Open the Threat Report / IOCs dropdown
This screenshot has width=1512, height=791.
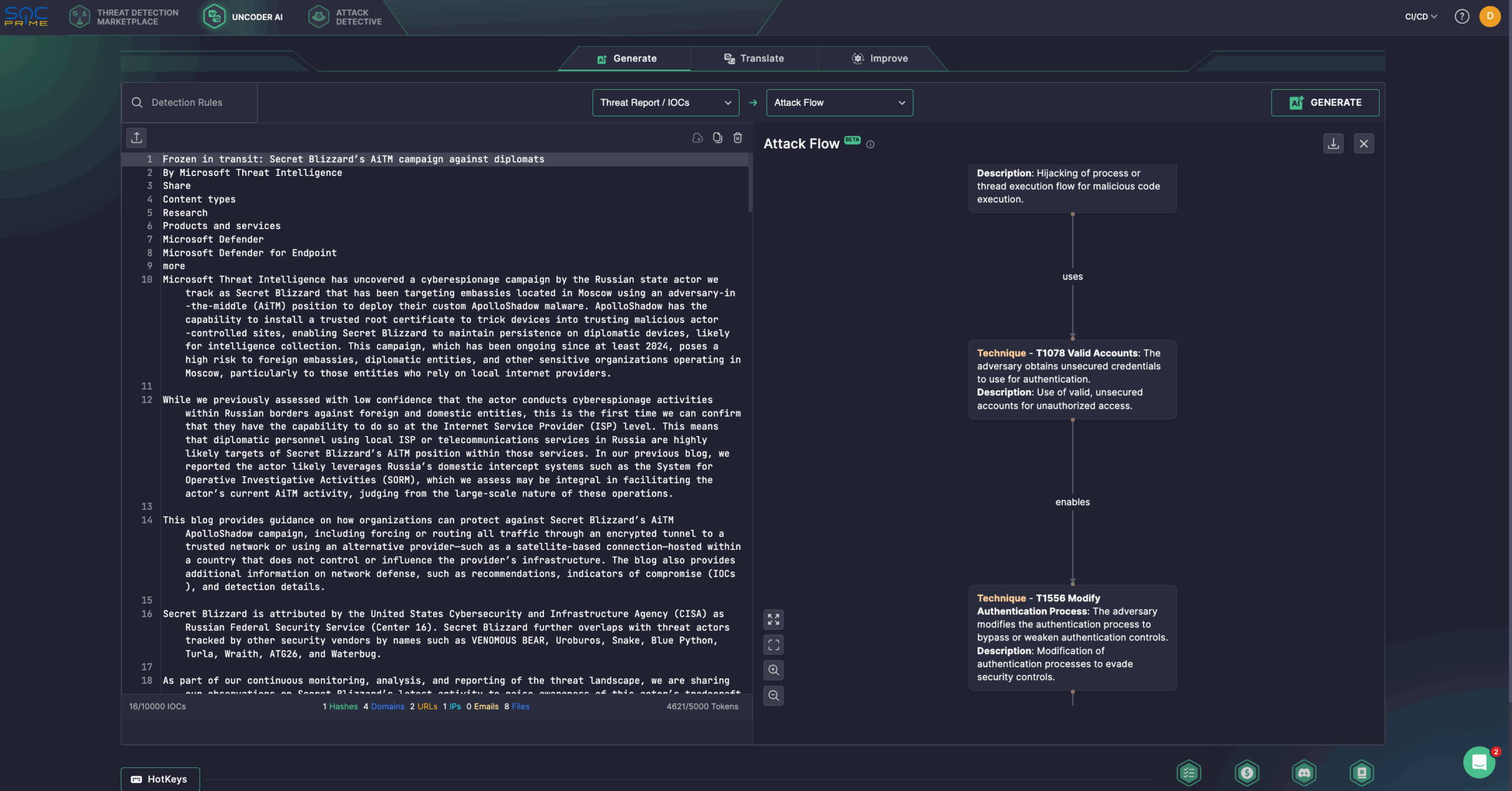666,103
